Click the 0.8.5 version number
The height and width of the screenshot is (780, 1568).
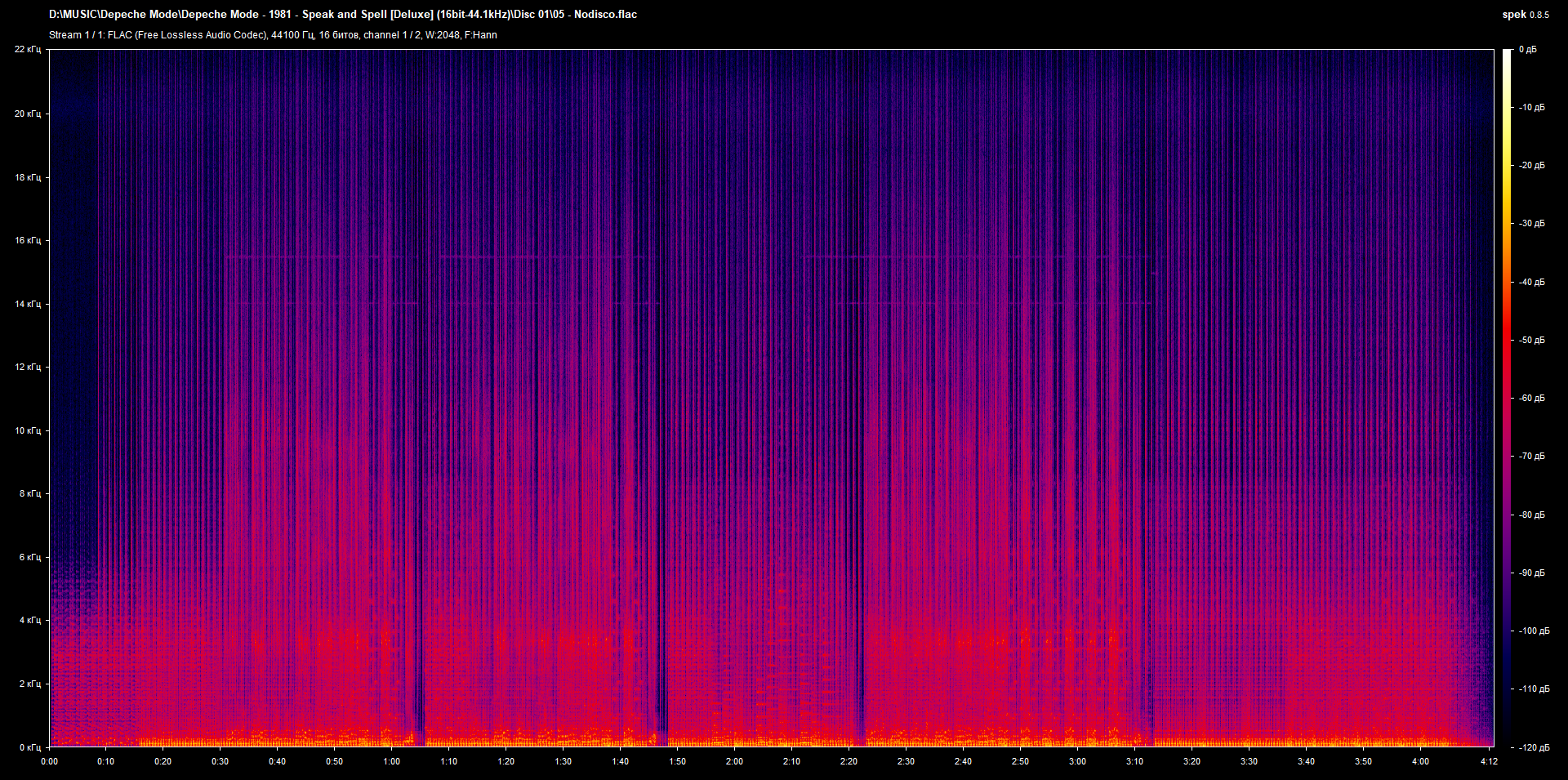[x=1539, y=16]
